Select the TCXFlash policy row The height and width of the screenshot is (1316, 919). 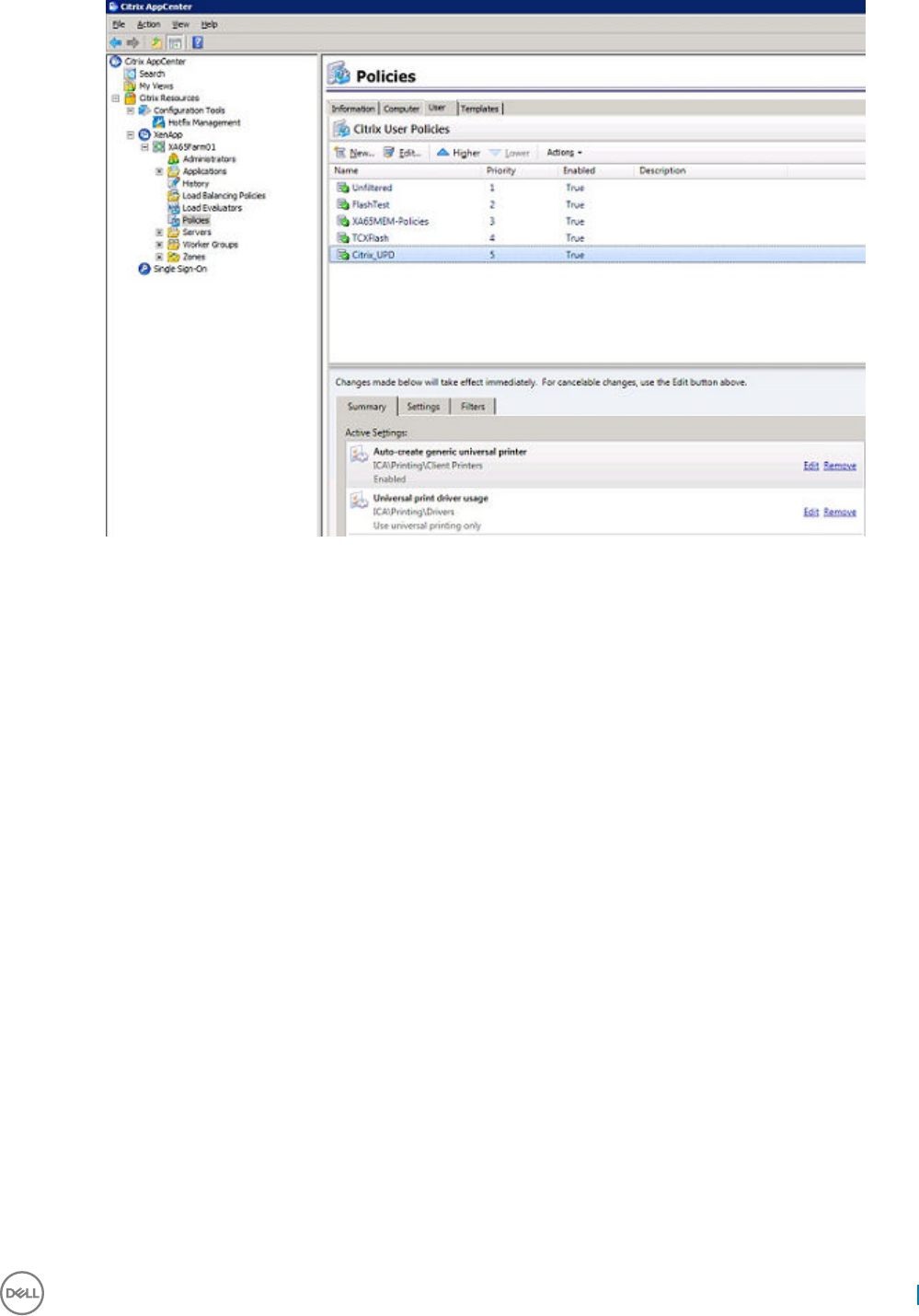click(x=597, y=237)
